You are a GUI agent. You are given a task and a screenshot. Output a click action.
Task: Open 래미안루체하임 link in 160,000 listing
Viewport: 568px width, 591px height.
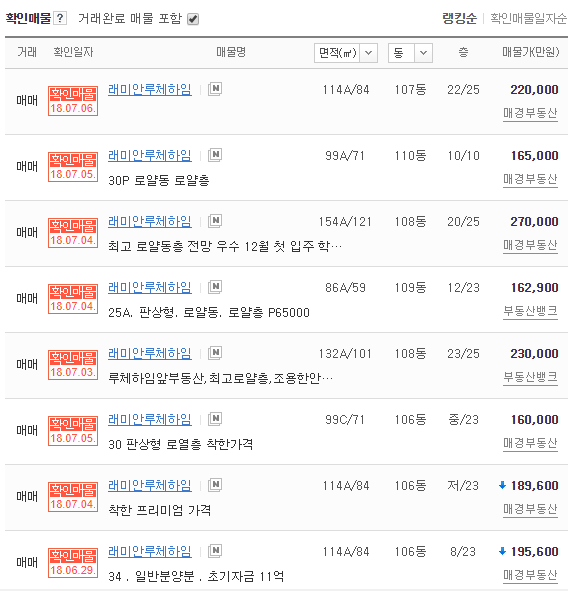[x=150, y=420]
